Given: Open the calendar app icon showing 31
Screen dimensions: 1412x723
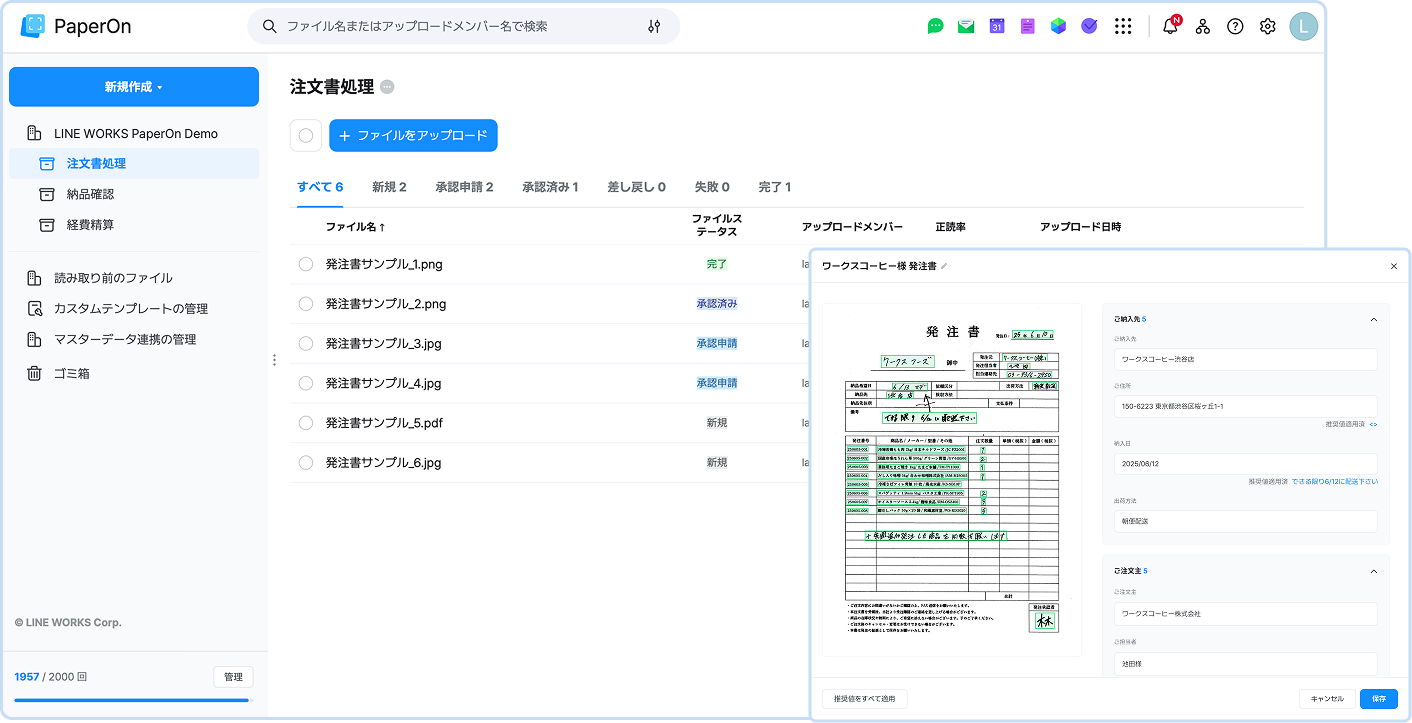Looking at the screenshot, I should (x=997, y=27).
